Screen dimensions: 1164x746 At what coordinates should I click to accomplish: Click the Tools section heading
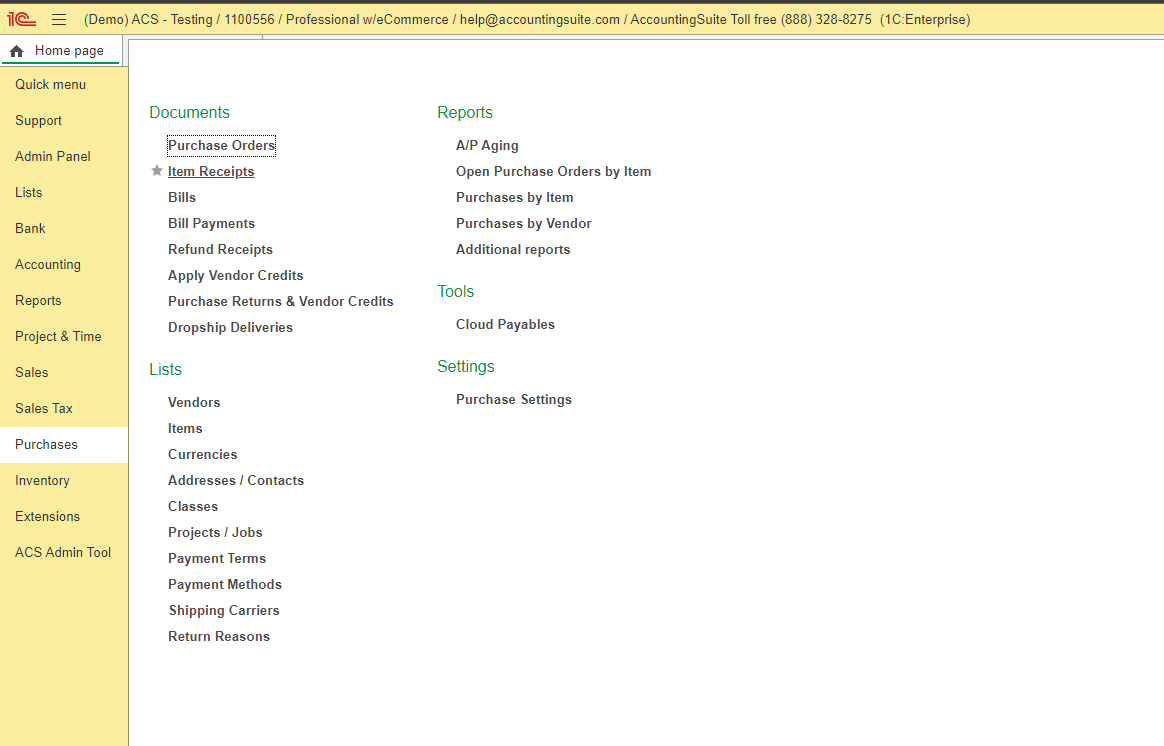click(x=456, y=291)
